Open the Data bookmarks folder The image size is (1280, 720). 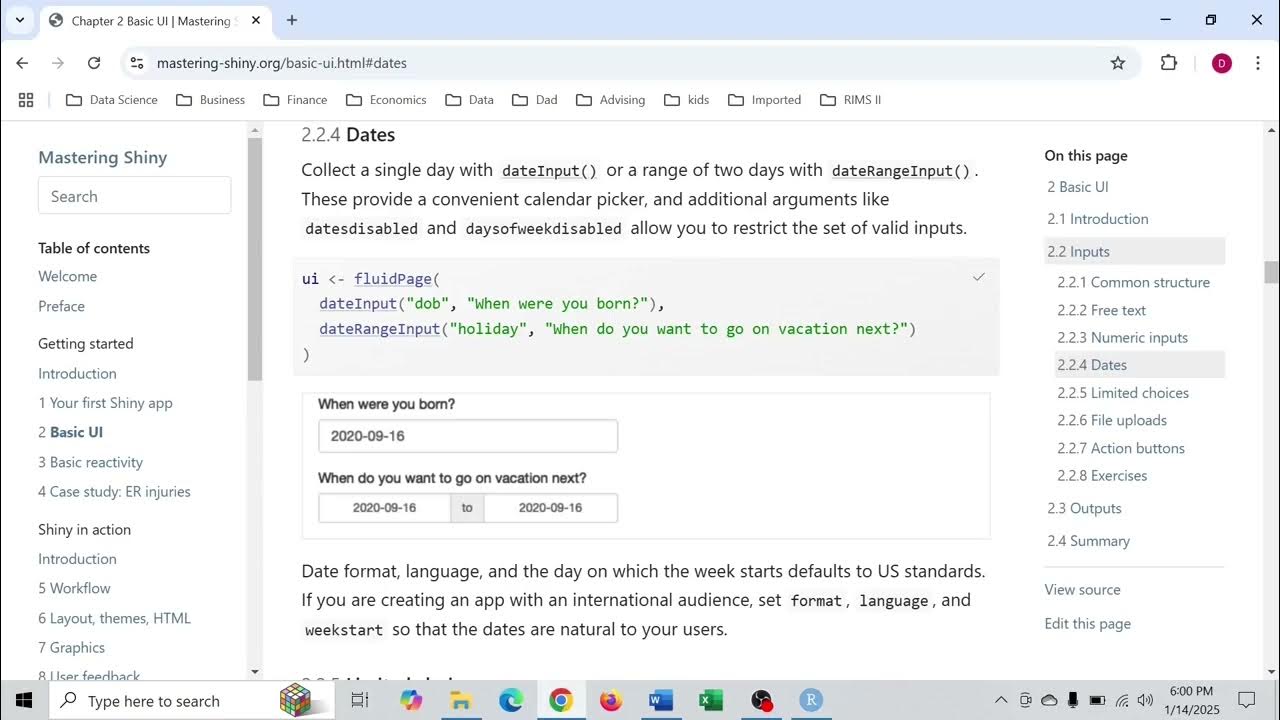pos(468,100)
